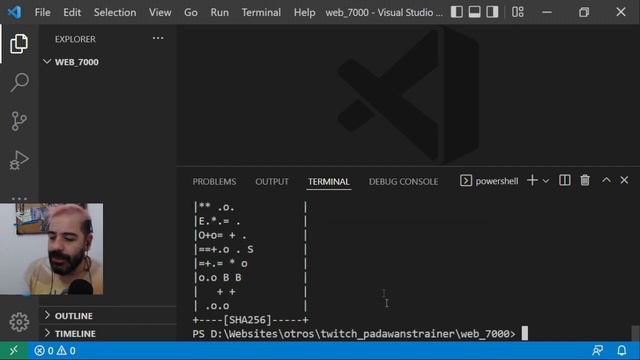Open the File menu
The width and height of the screenshot is (640, 360).
click(x=42, y=12)
